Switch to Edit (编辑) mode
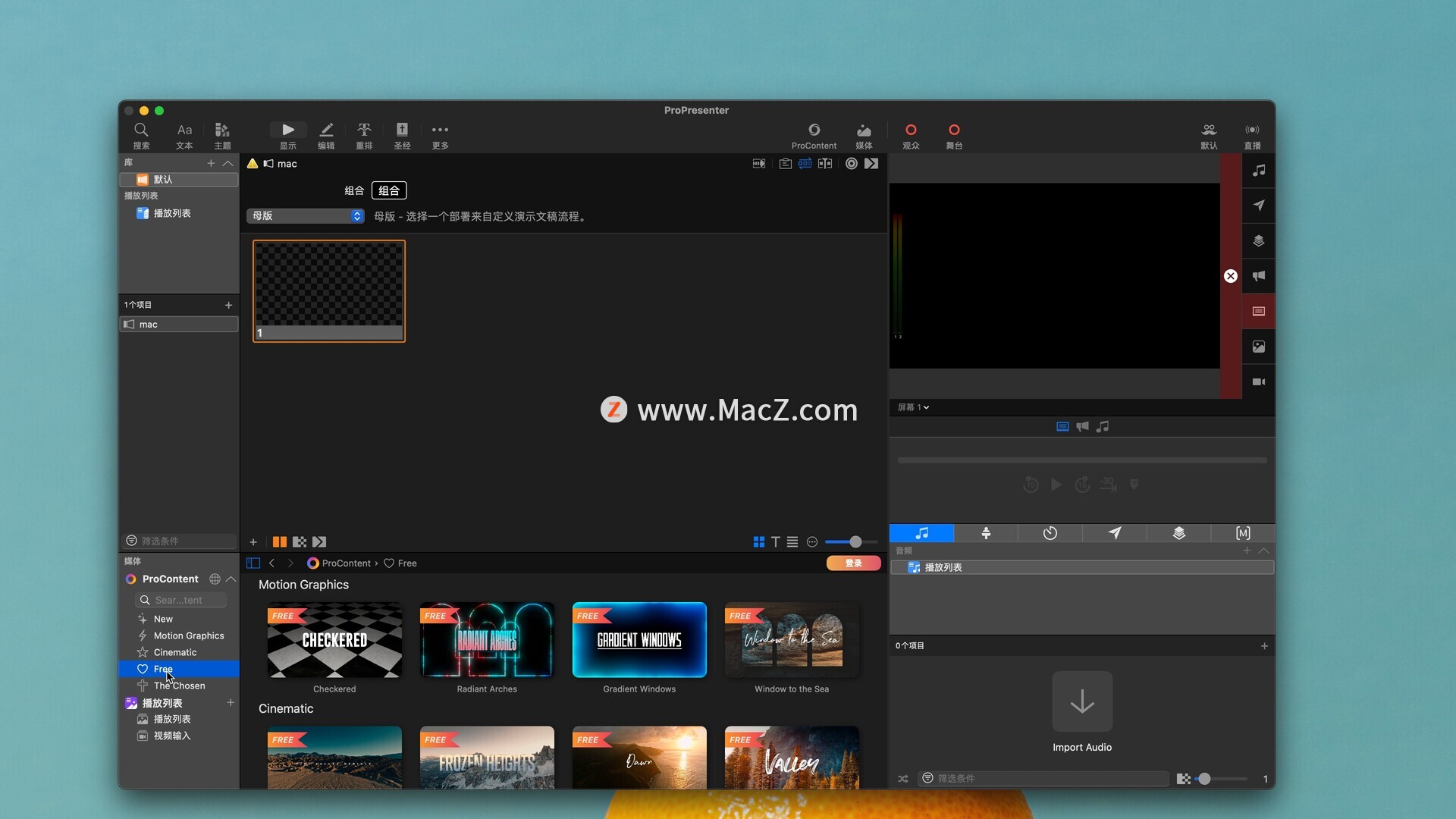This screenshot has height=819, width=1456. tap(326, 136)
